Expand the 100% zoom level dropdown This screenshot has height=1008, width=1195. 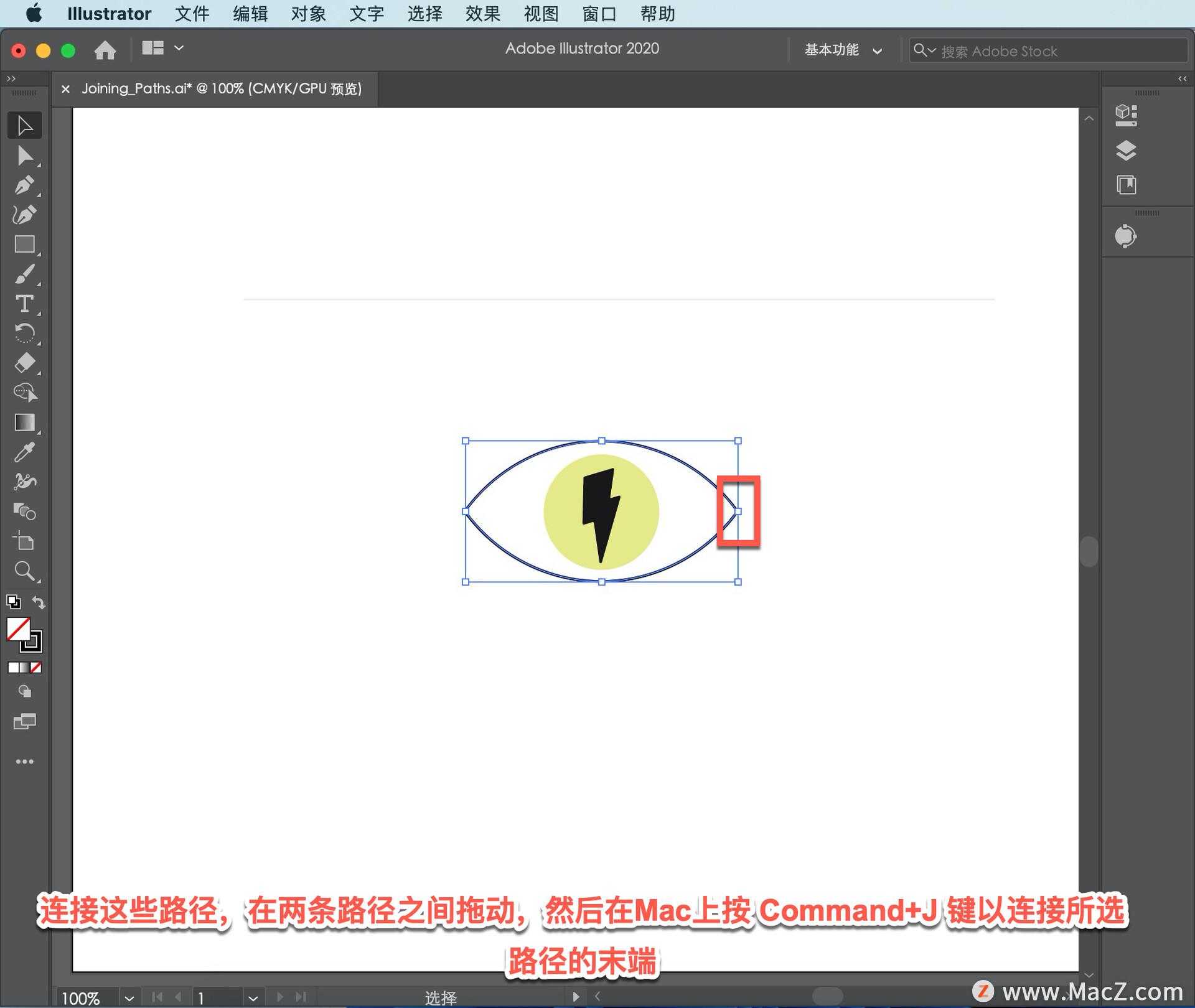tap(129, 998)
